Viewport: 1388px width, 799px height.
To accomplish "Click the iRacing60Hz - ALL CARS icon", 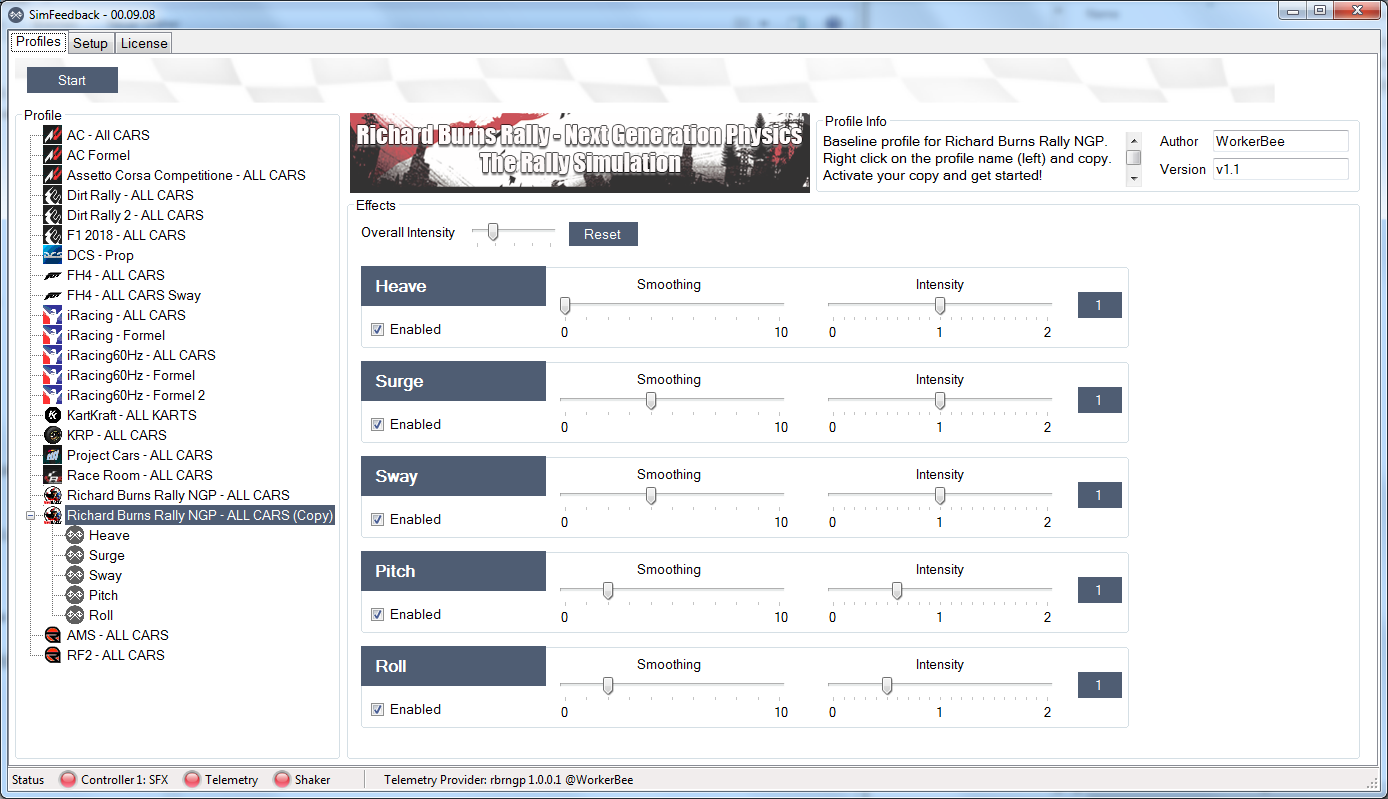I will tap(53, 355).
